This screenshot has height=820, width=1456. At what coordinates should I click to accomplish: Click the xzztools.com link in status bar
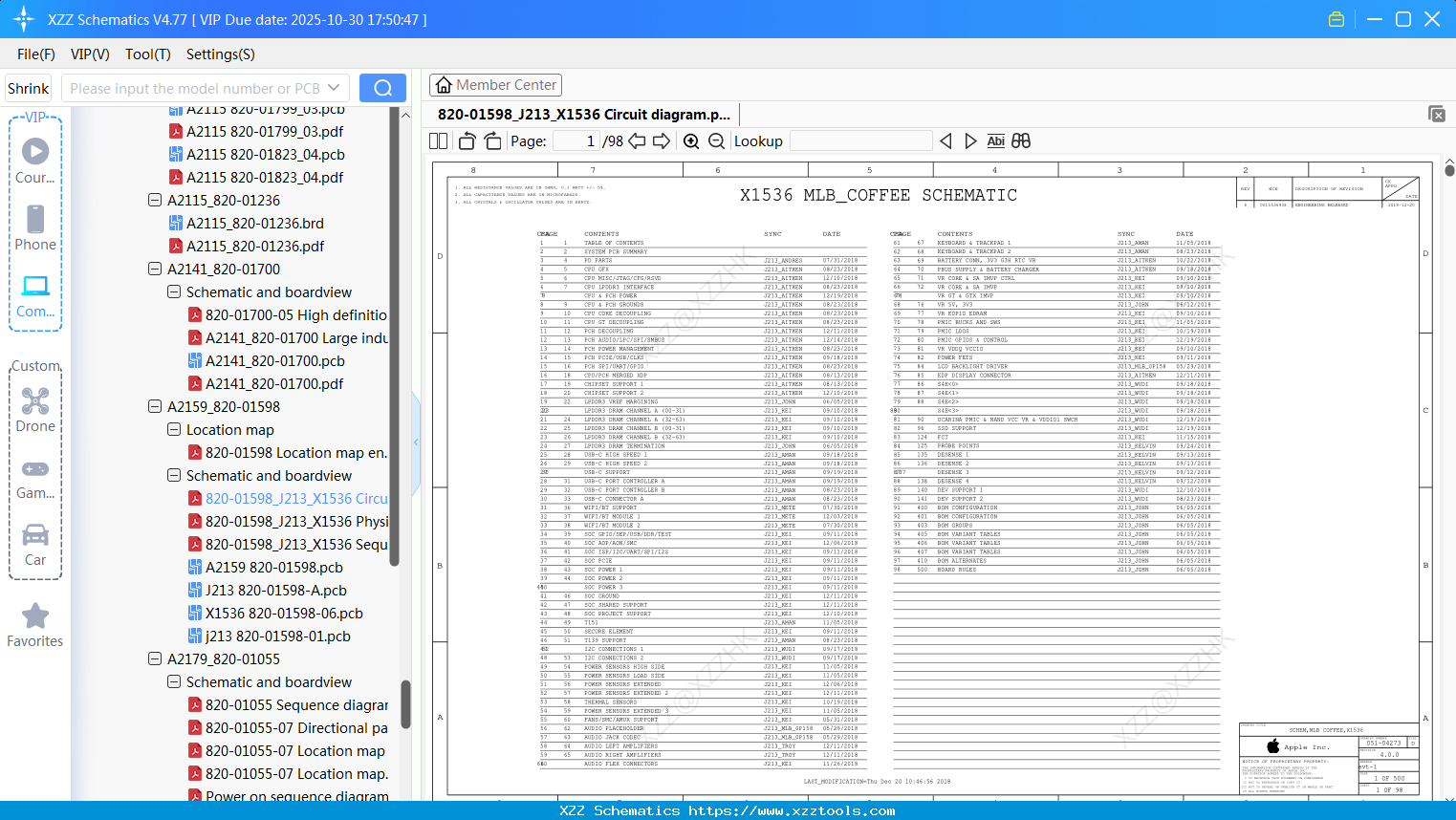[x=792, y=810]
